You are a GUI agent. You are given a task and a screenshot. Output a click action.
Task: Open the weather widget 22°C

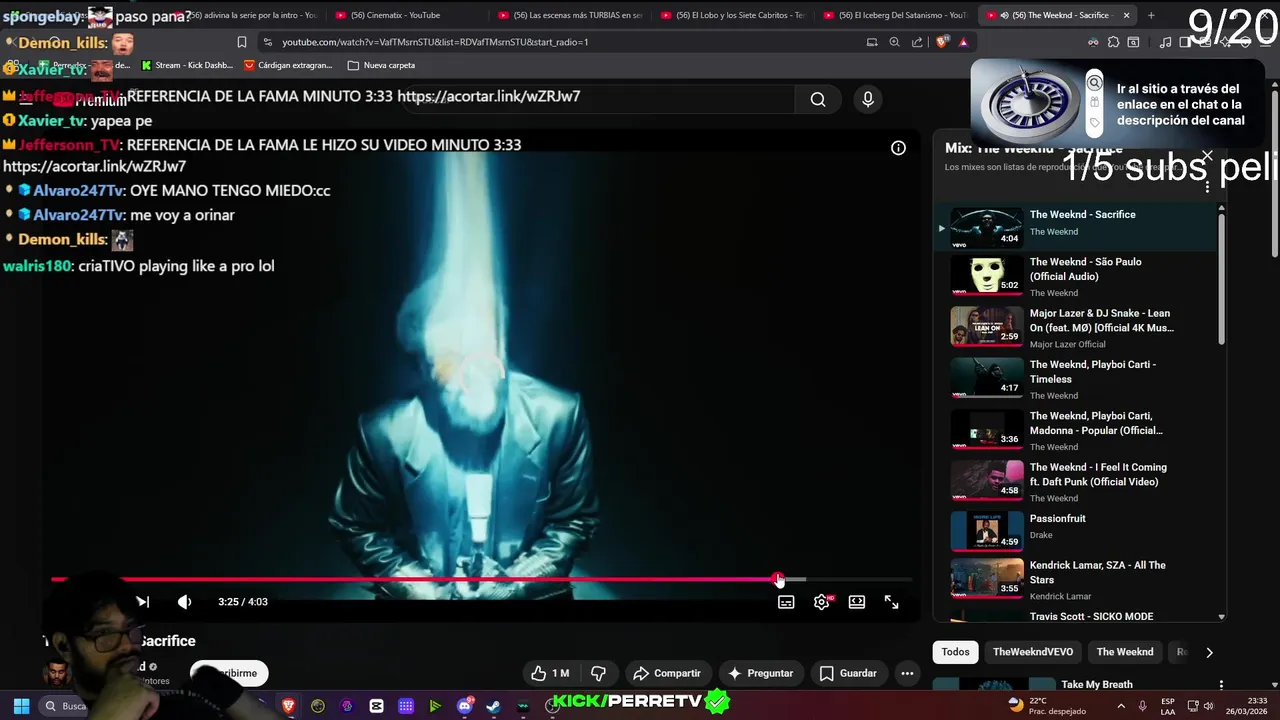[x=1045, y=705]
